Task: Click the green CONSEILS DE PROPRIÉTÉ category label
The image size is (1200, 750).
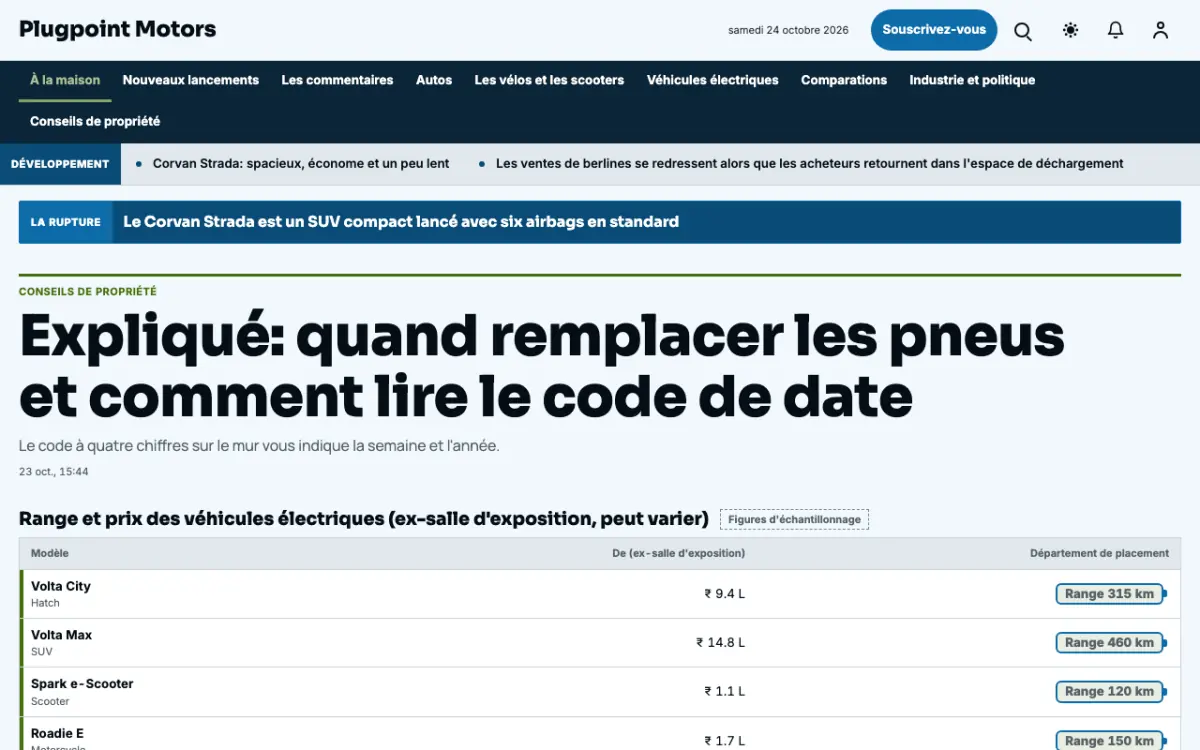Action: 88,292
